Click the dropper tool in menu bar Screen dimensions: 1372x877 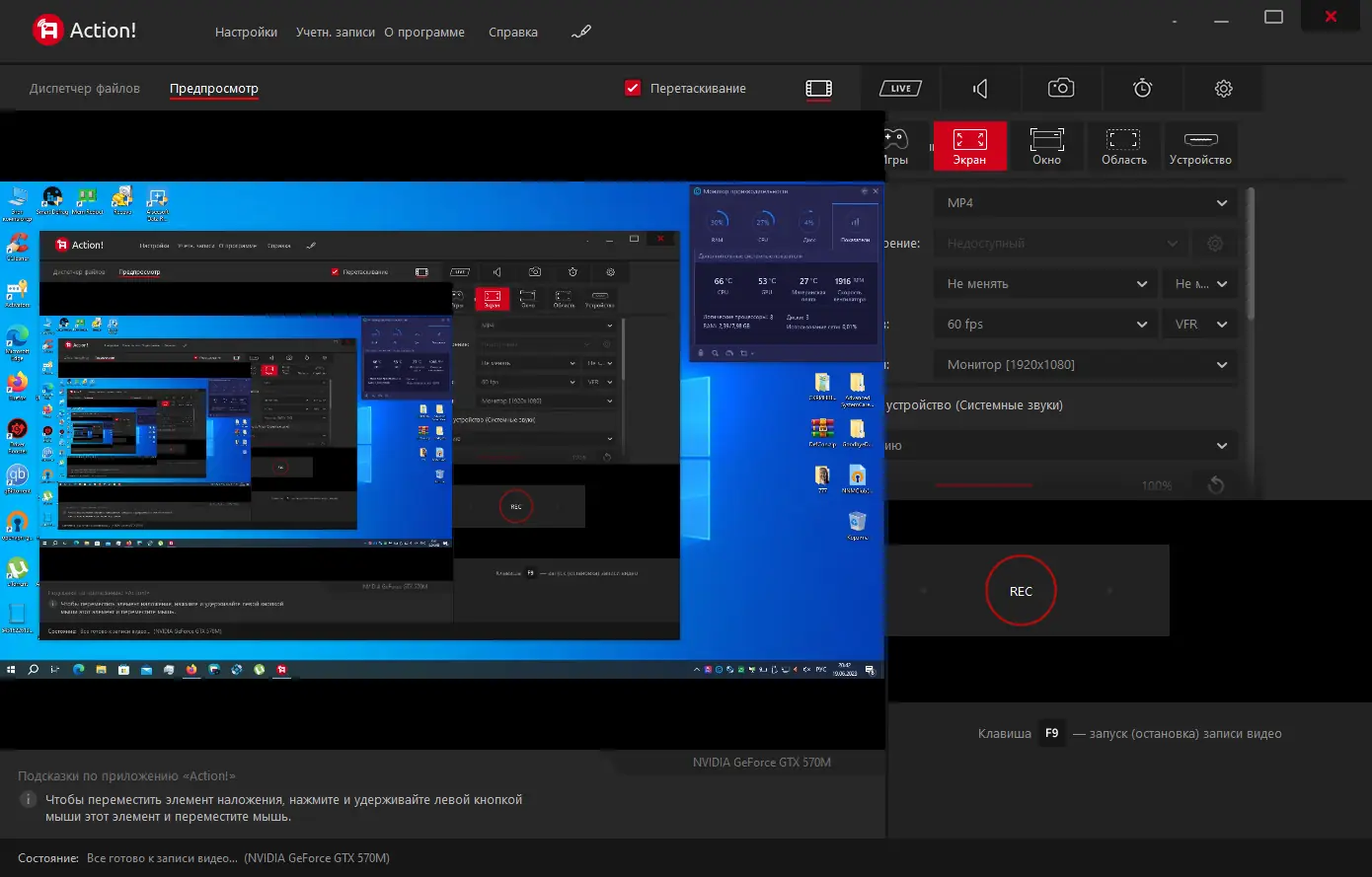pos(581,33)
